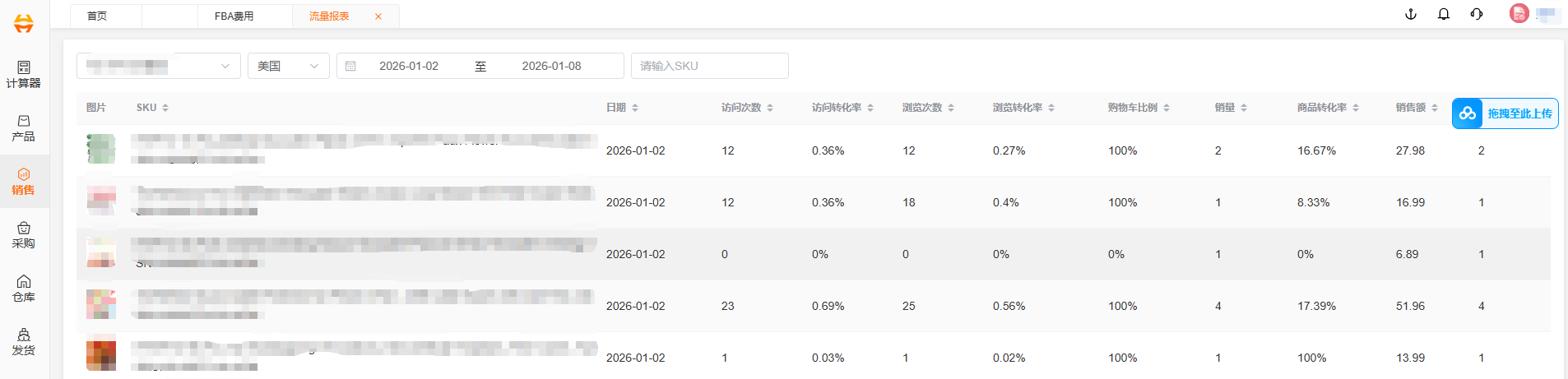Click the 请输入SKU search field
The height and width of the screenshot is (379, 1568).
[x=709, y=66]
